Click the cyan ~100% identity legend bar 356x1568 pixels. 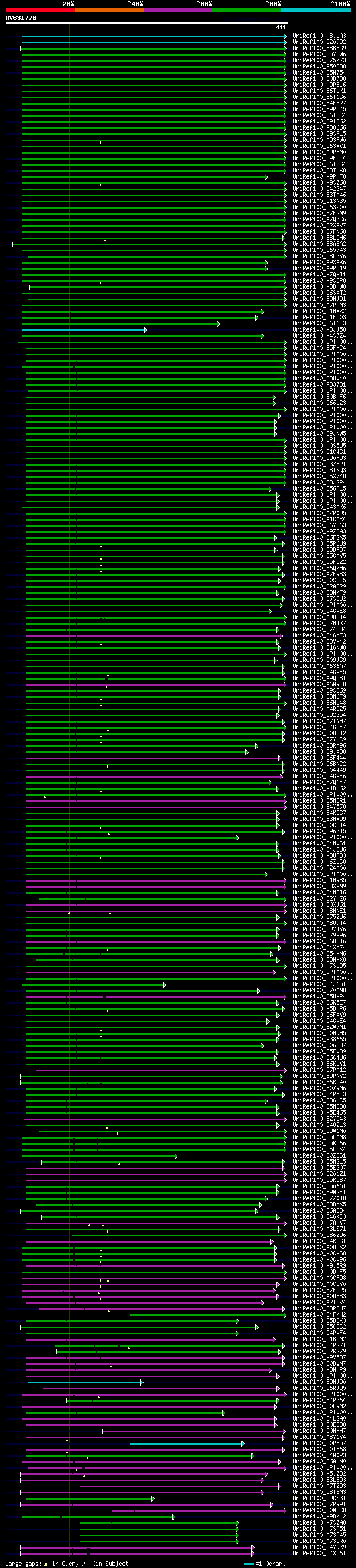point(316,10)
